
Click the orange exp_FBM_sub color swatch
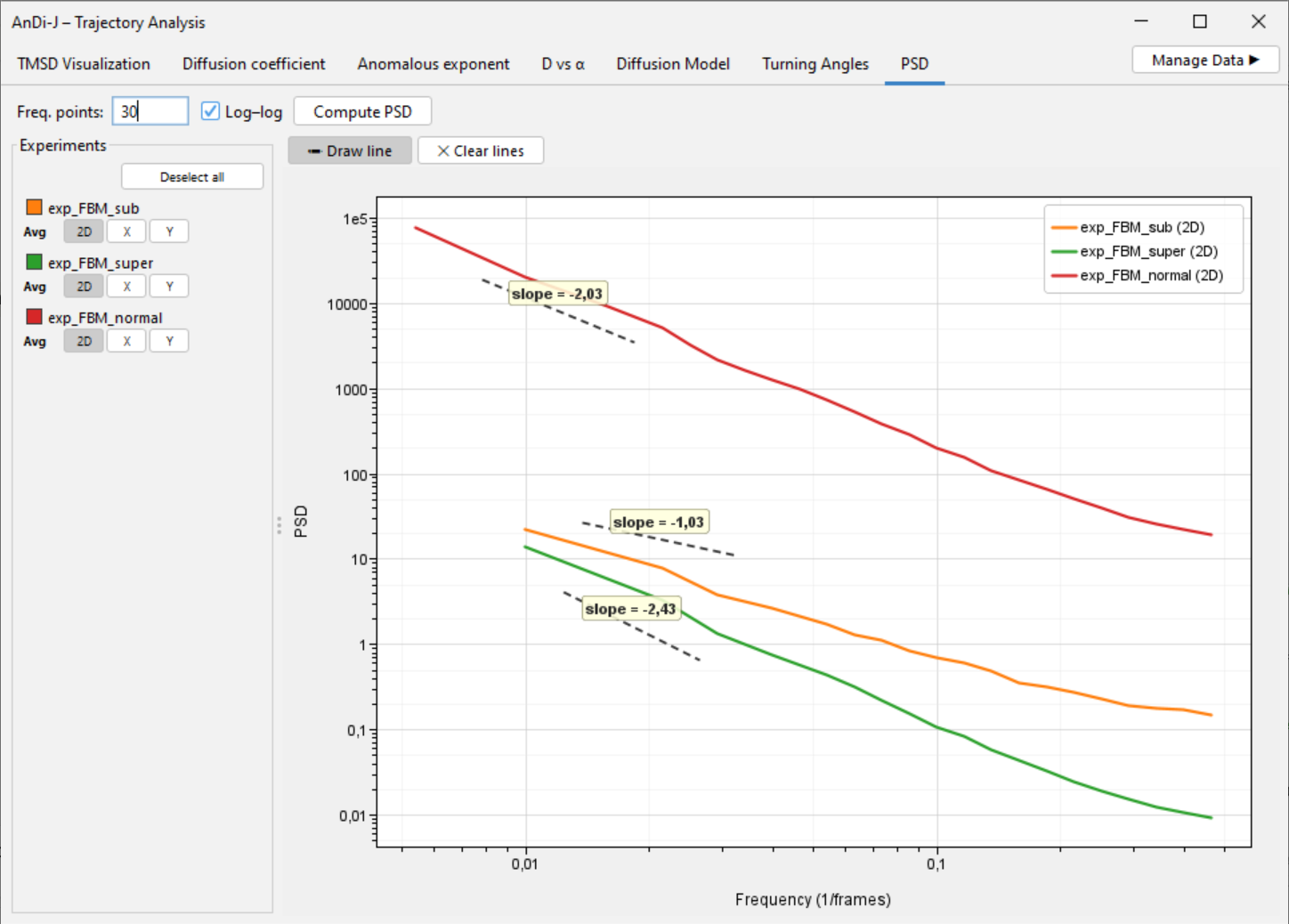click(x=34, y=207)
